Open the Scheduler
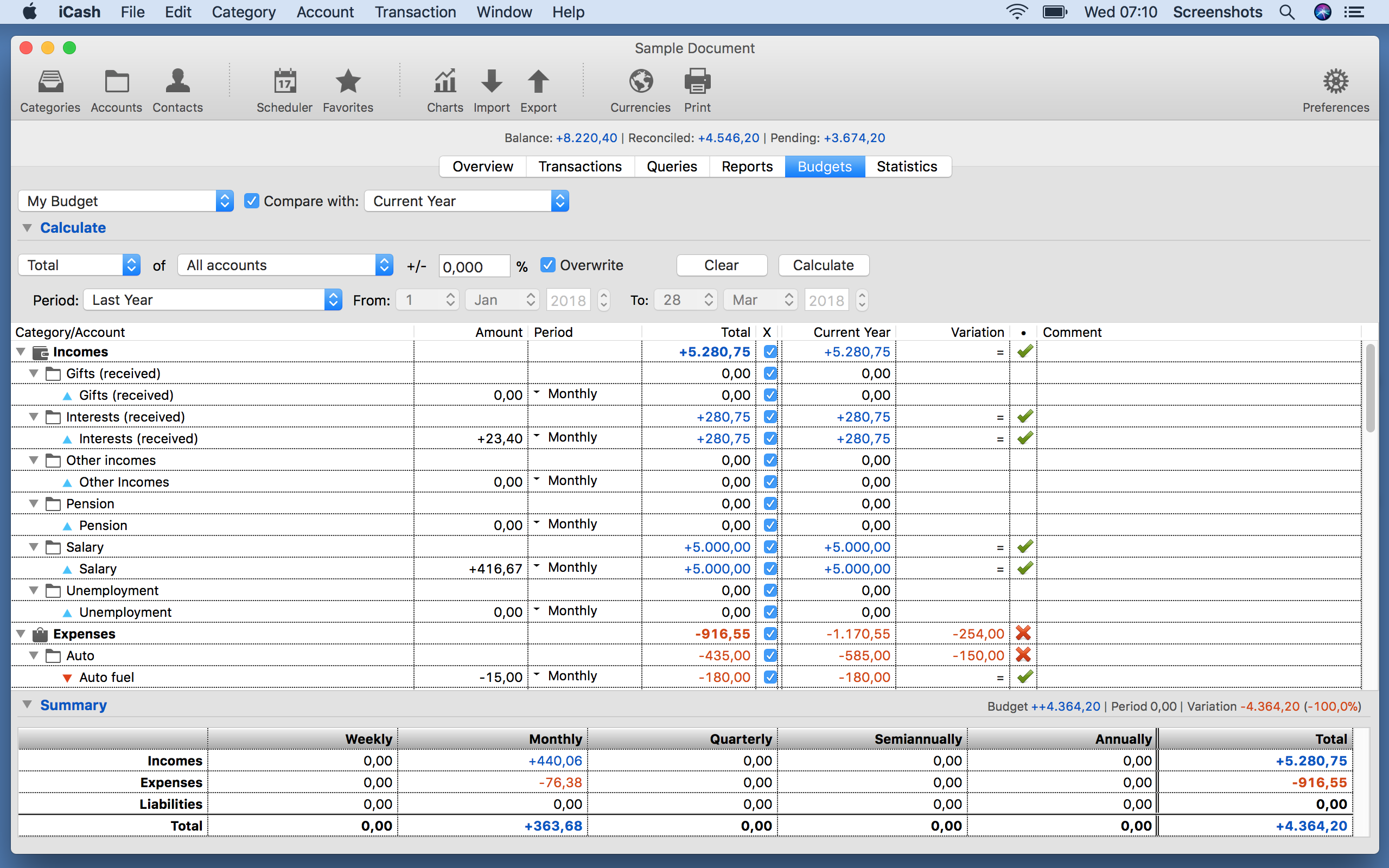Image resolution: width=1389 pixels, height=868 pixels. (x=284, y=89)
